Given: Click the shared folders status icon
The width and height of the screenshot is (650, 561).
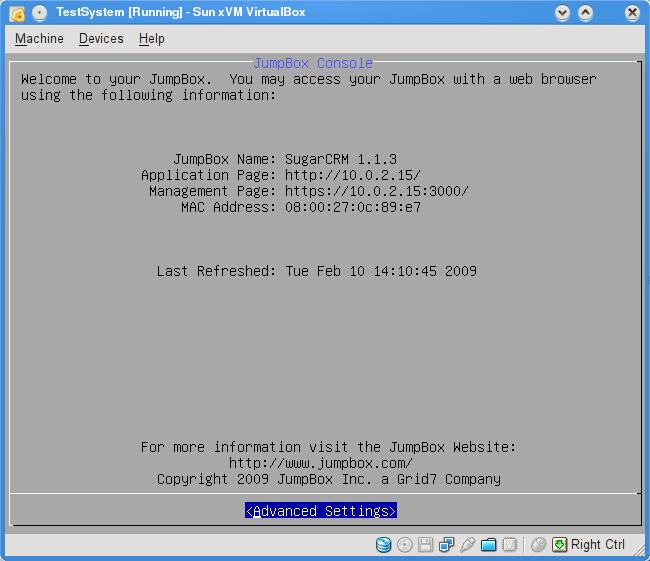Looking at the screenshot, I should 488,544.
